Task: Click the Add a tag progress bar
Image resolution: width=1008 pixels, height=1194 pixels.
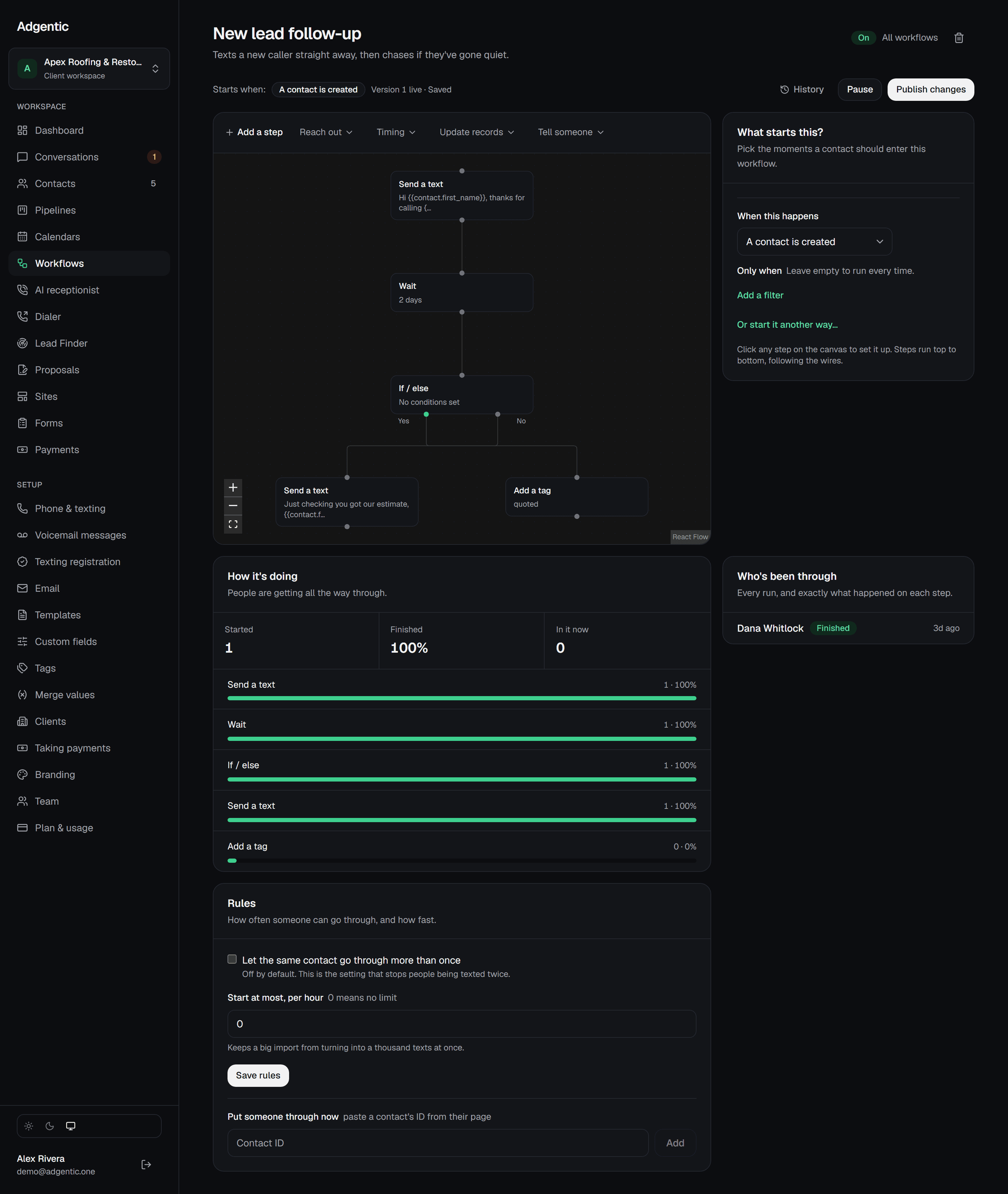Action: tap(462, 861)
